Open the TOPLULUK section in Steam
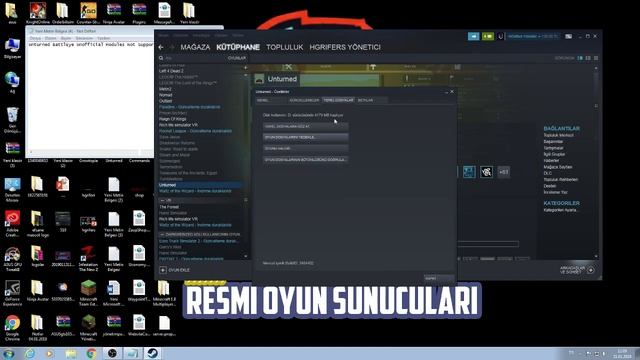The width and height of the screenshot is (640, 360). [284, 47]
